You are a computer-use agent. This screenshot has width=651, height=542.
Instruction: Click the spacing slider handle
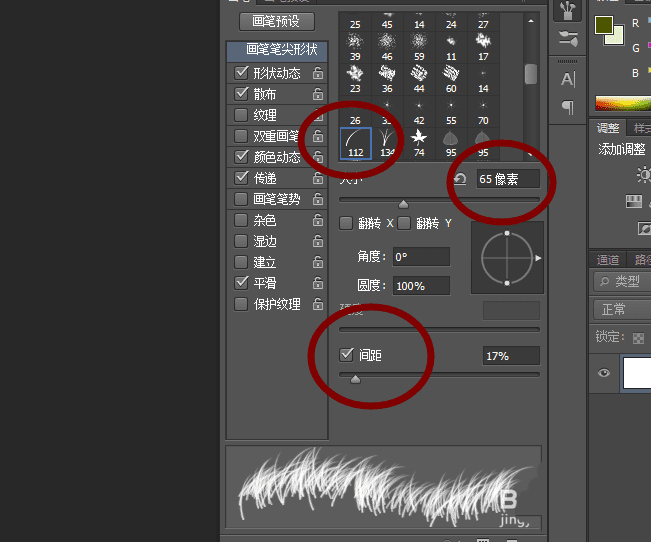click(355, 379)
